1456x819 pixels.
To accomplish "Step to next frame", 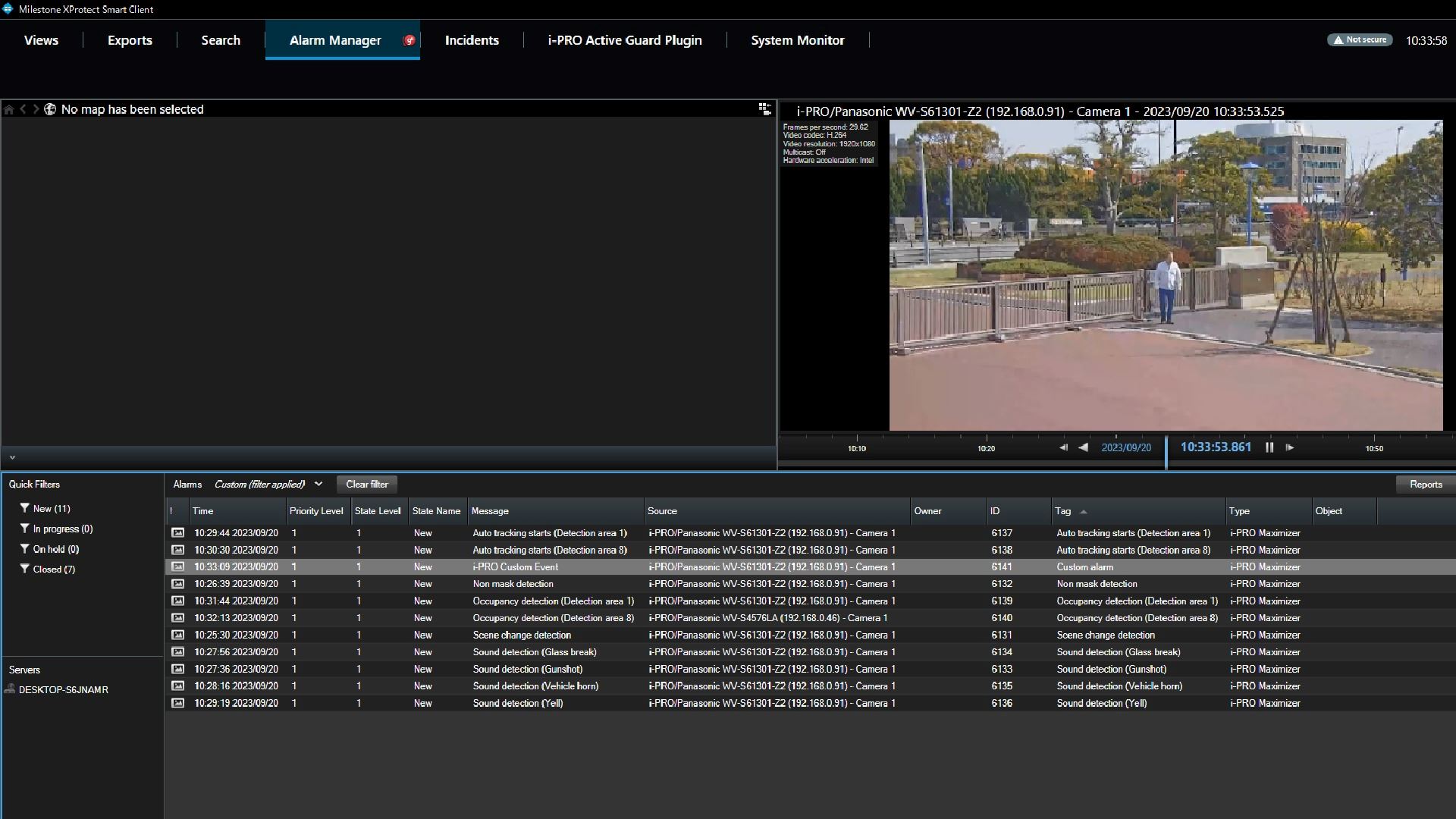I will point(1289,447).
